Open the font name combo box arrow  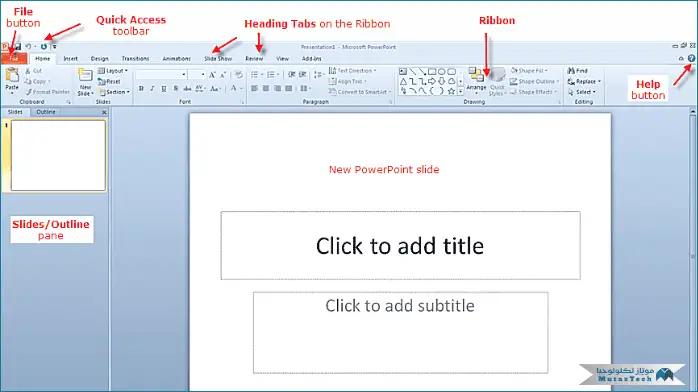(x=183, y=75)
